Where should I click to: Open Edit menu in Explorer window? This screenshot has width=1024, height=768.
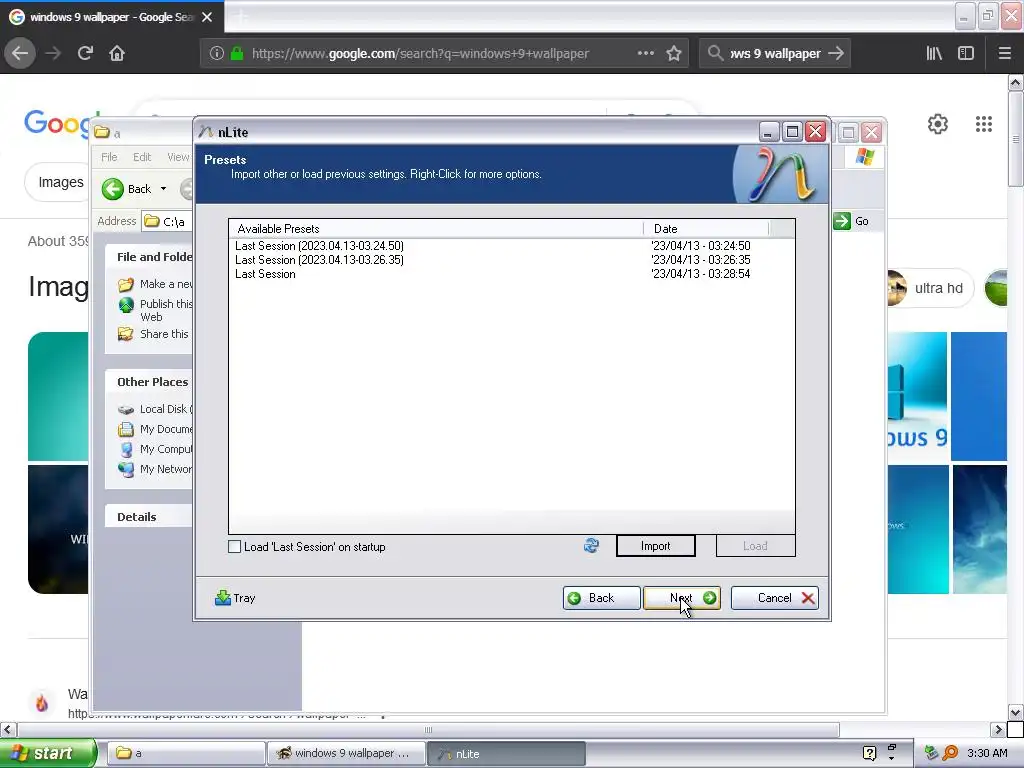[142, 157]
